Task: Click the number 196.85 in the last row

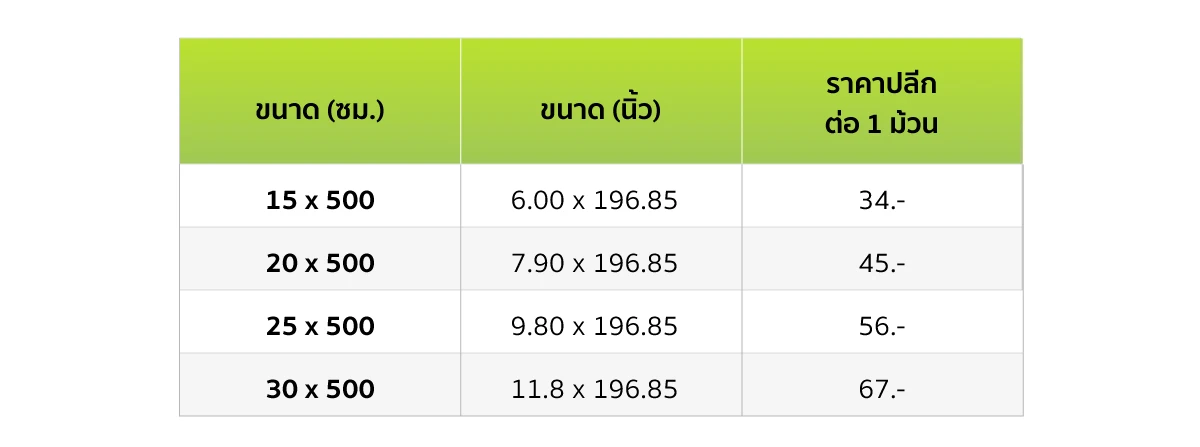Action: 636,390
